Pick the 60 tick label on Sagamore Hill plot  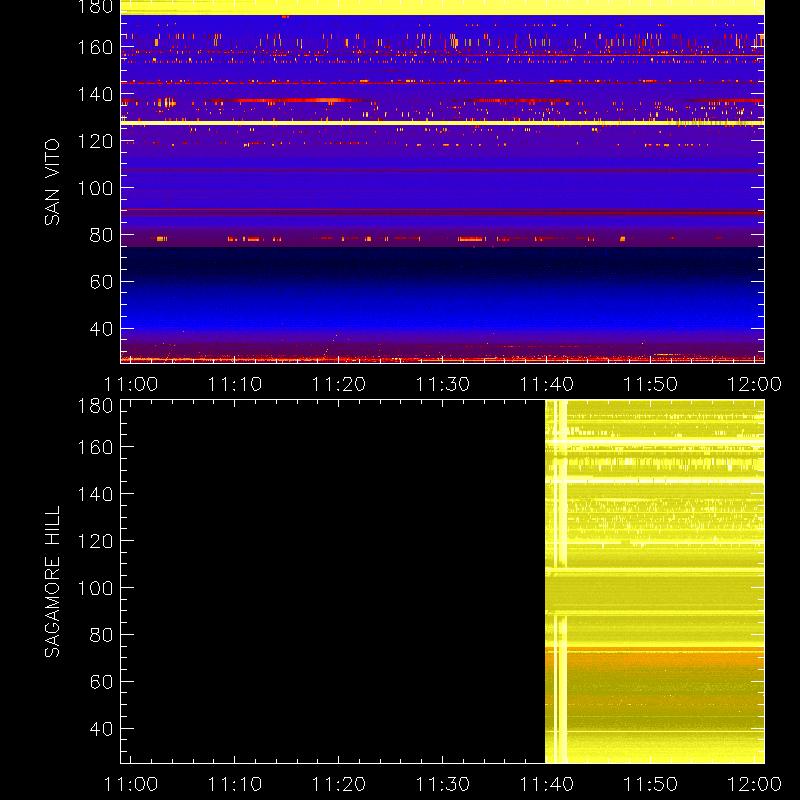101,682
